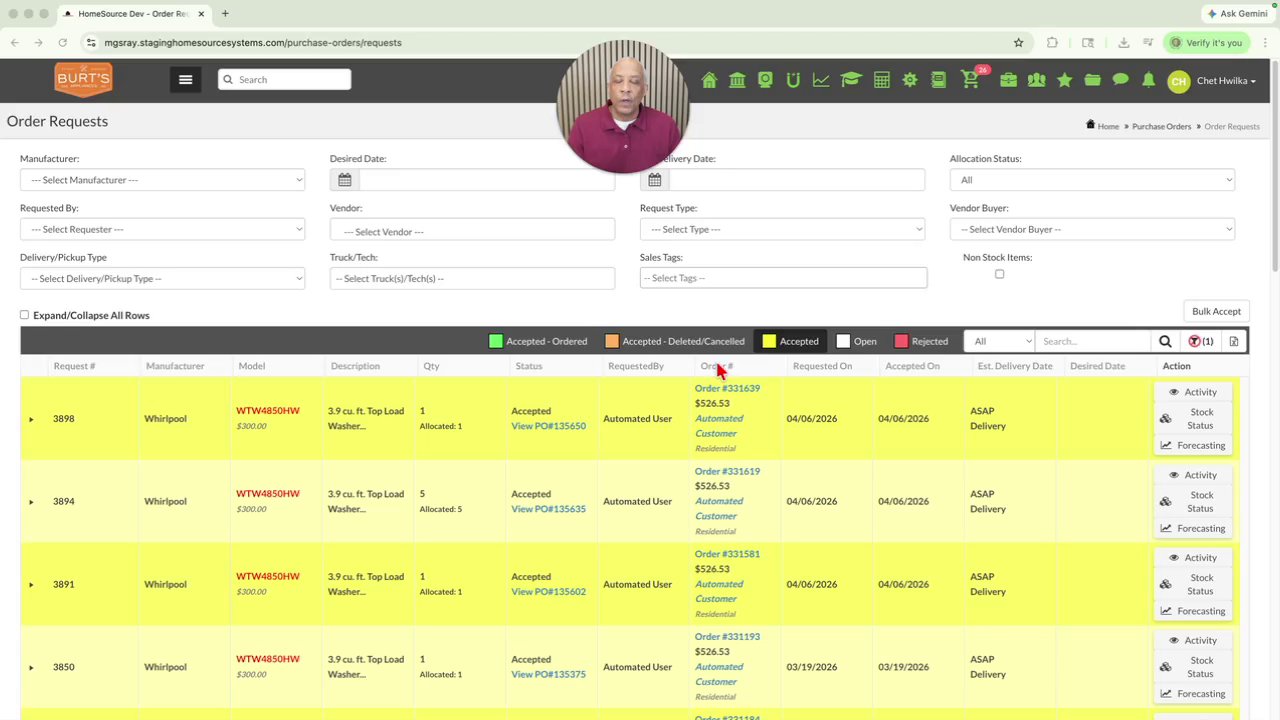Click the star favorites icon in navbar

tap(1065, 80)
